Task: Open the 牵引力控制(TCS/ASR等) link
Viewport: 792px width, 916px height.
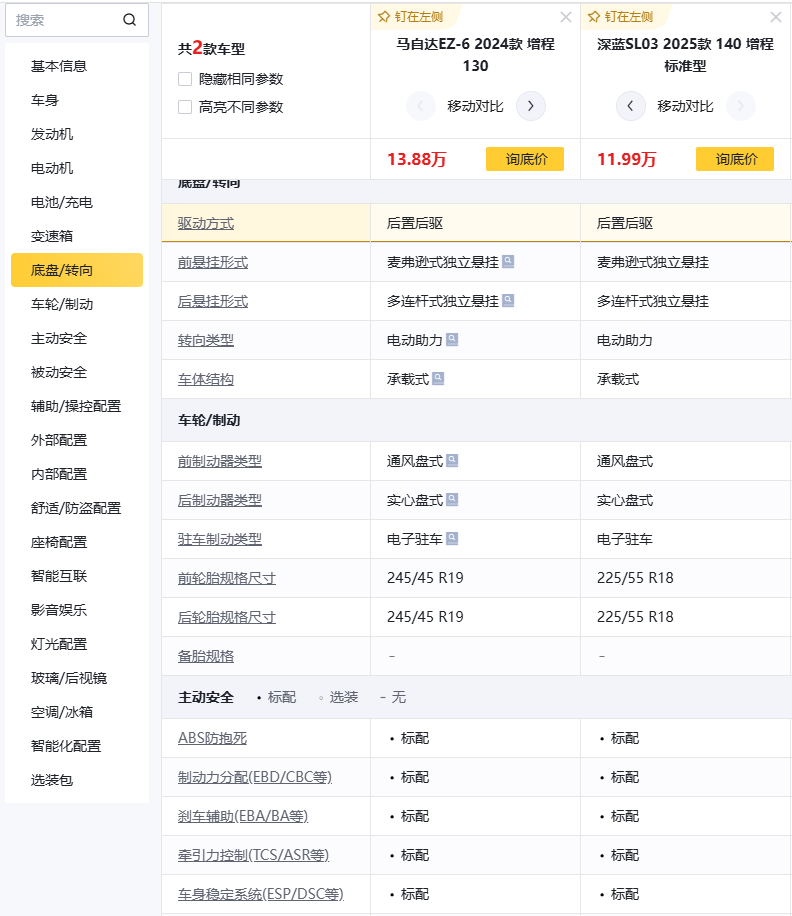Action: tap(253, 855)
